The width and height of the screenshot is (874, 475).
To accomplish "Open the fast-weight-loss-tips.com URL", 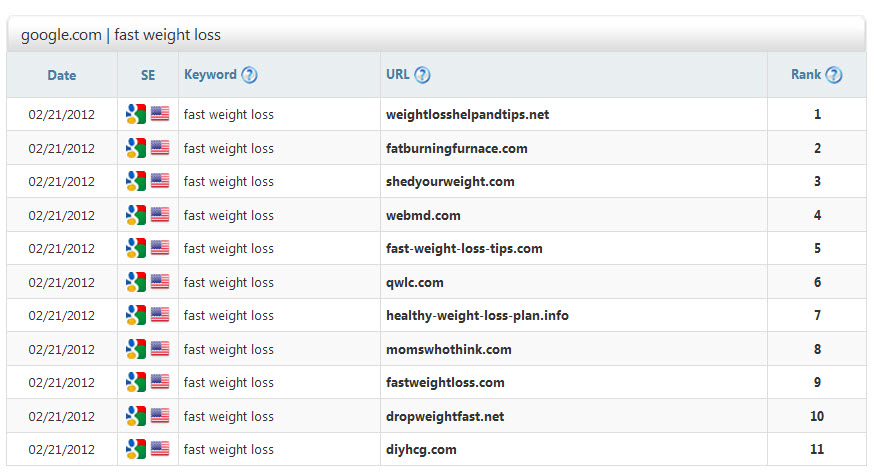I will click(x=464, y=249).
